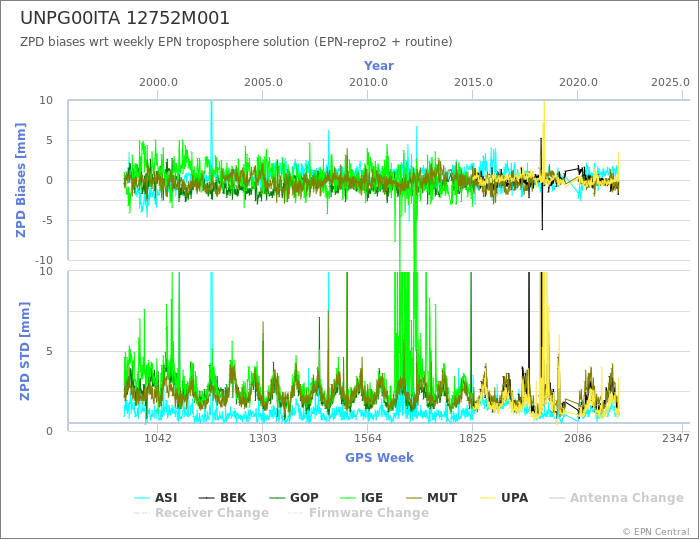Click GPS week tick 2086
Image resolution: width=700 pixels, height=540 pixels.
point(578,438)
